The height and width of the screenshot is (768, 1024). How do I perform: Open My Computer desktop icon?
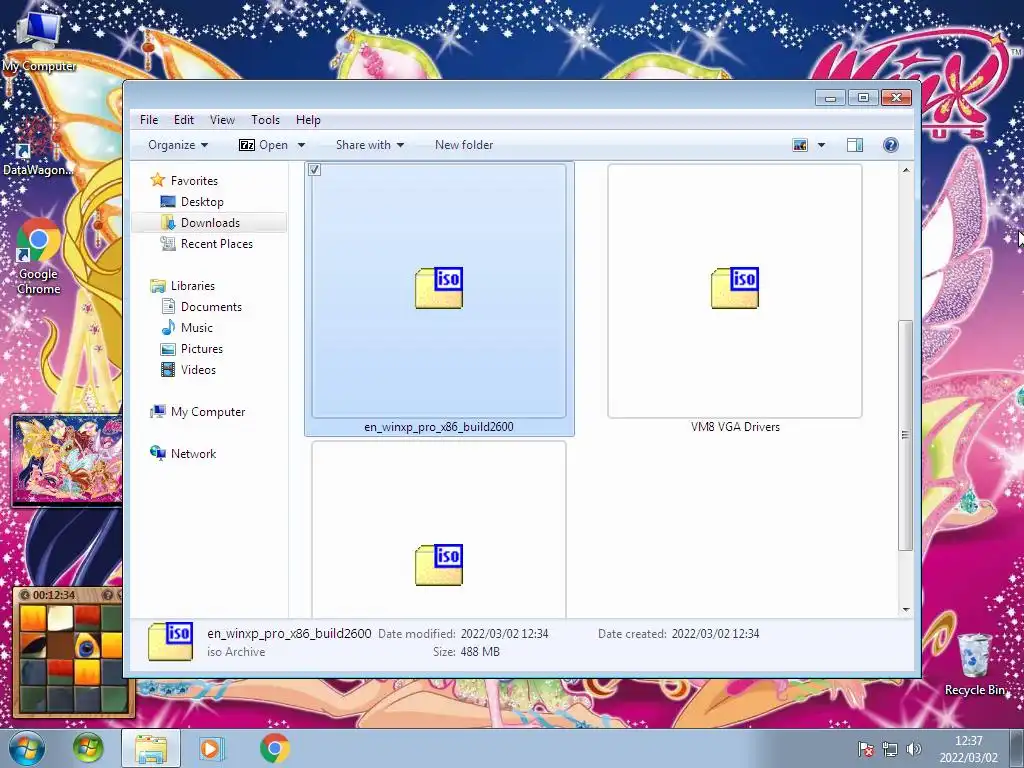point(39,40)
